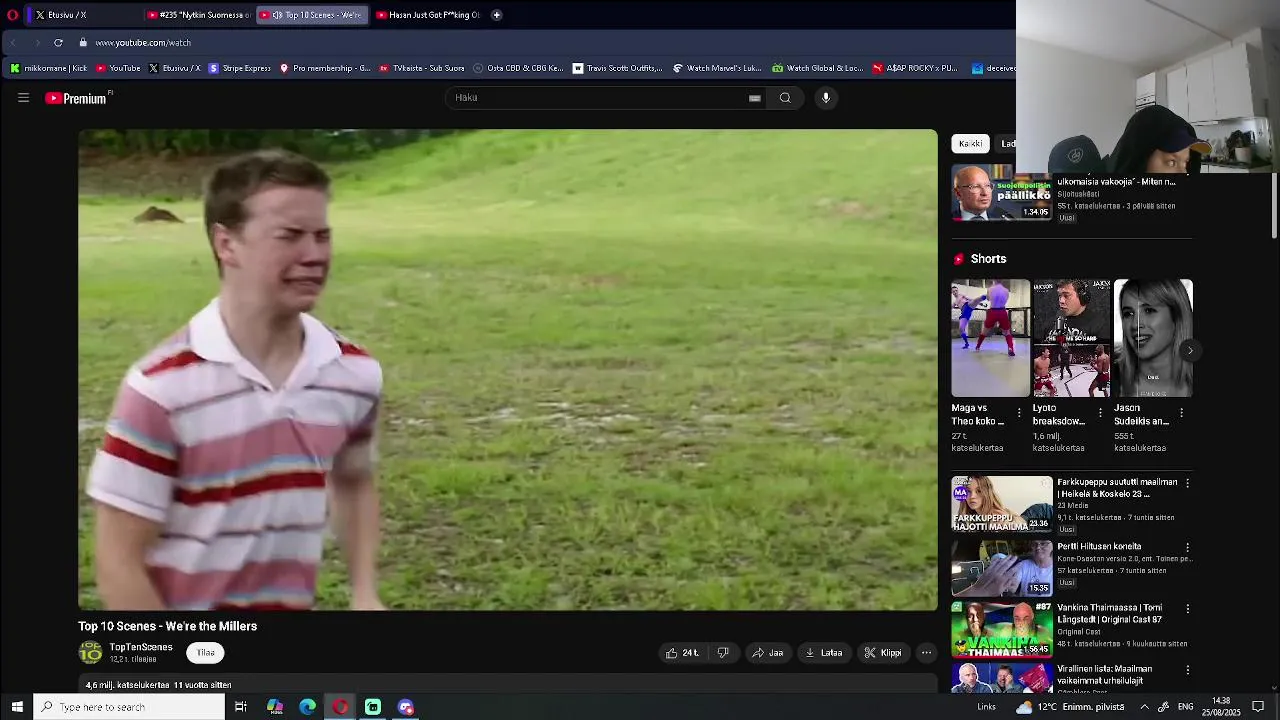Show next Shorts with arrow button

1189,350
